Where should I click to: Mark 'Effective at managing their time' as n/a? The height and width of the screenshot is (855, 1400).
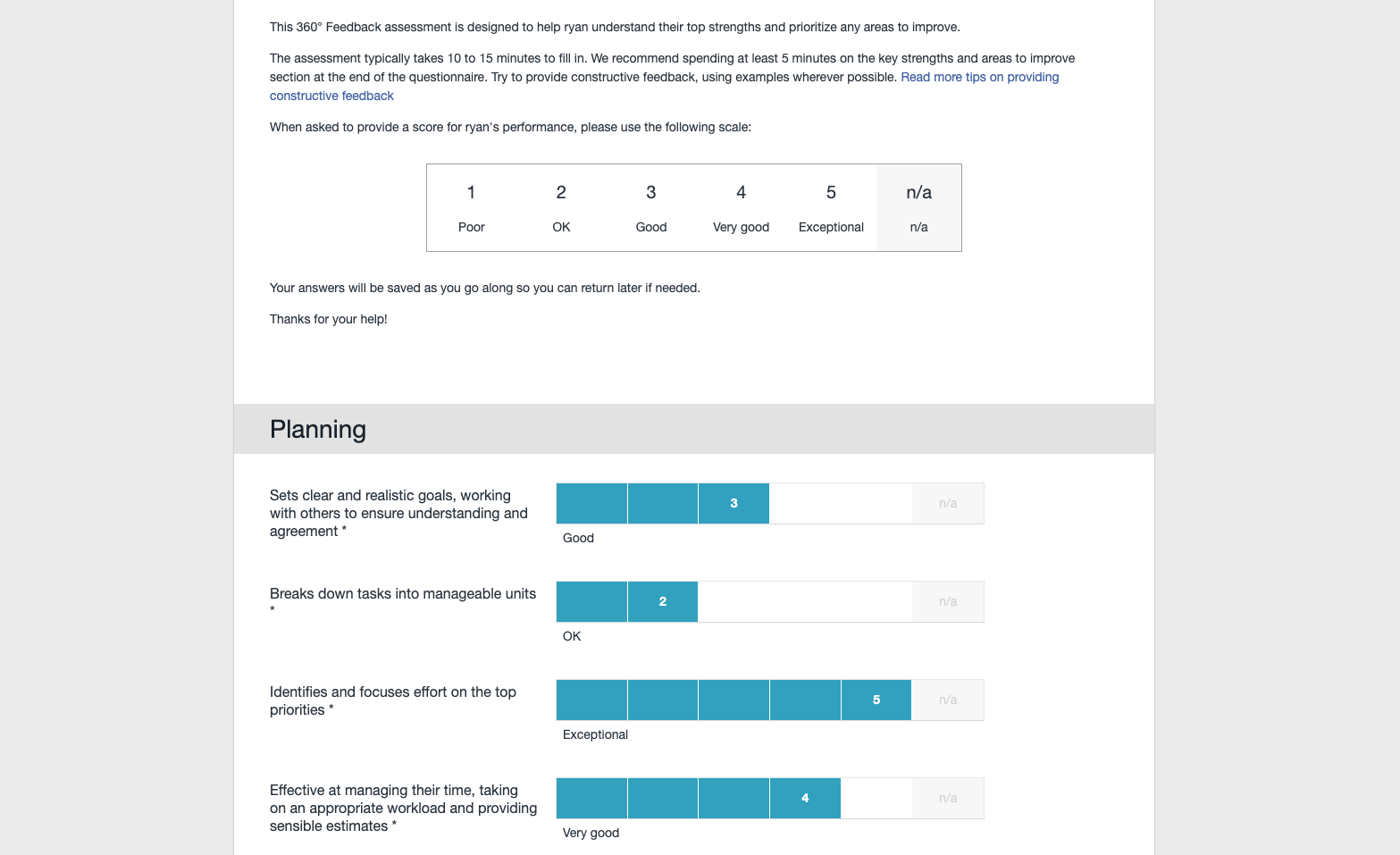[x=948, y=799]
